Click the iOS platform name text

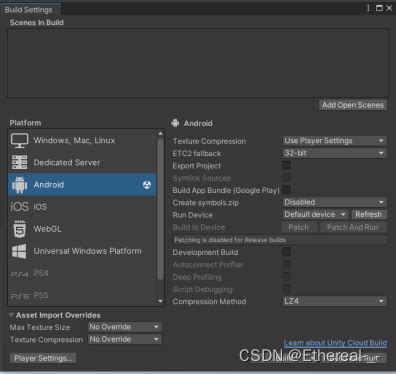click(40, 207)
